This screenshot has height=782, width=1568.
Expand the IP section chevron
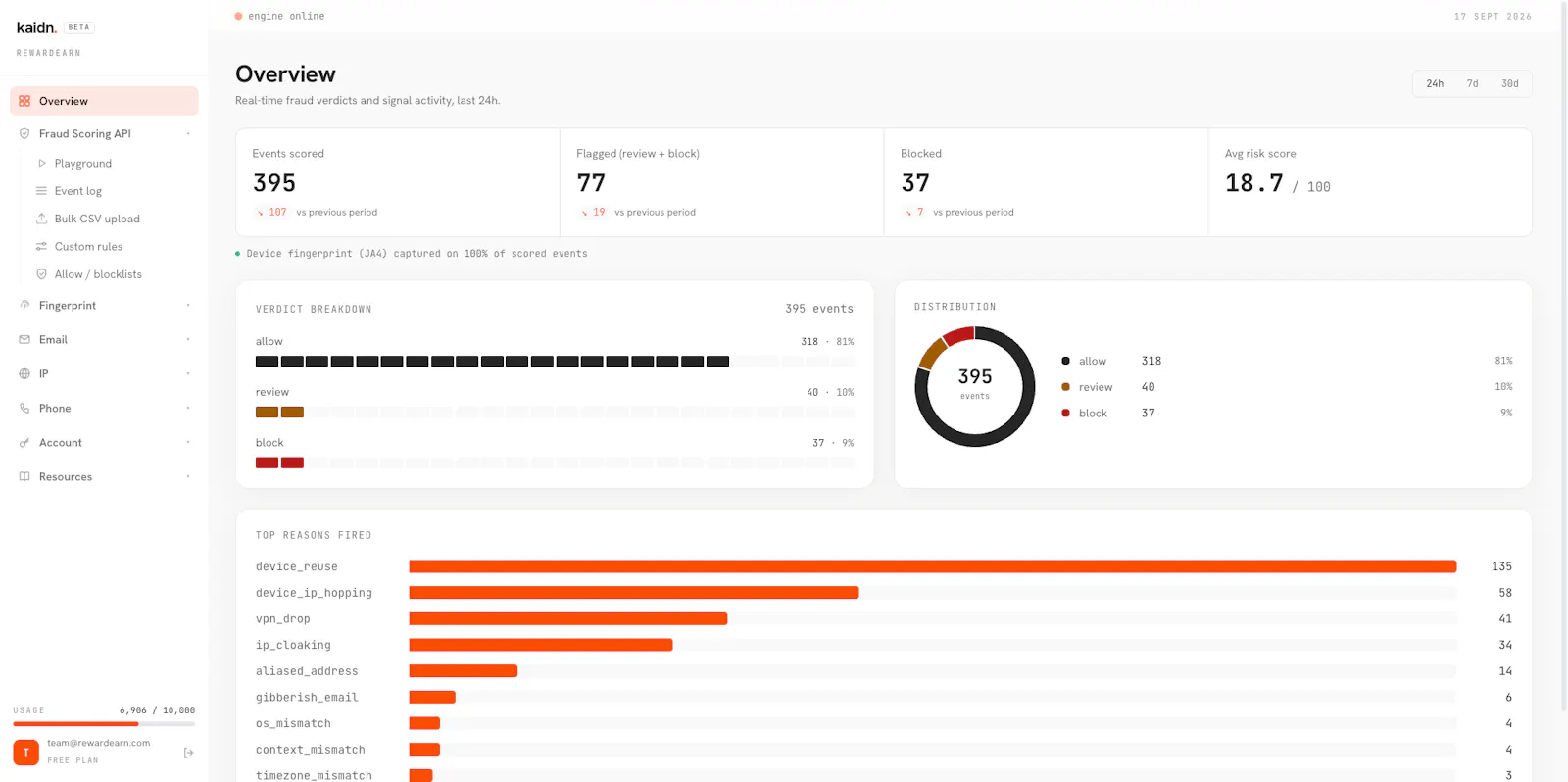[188, 374]
